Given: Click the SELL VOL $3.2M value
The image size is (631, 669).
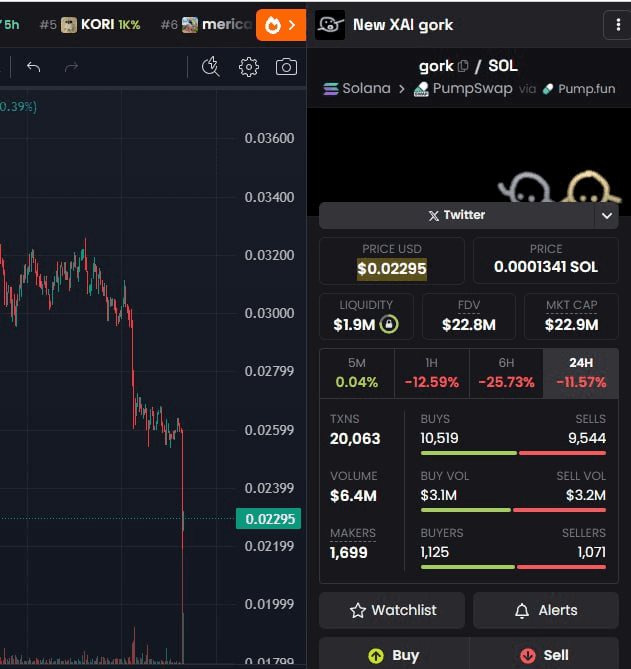Looking at the screenshot, I should point(586,495).
